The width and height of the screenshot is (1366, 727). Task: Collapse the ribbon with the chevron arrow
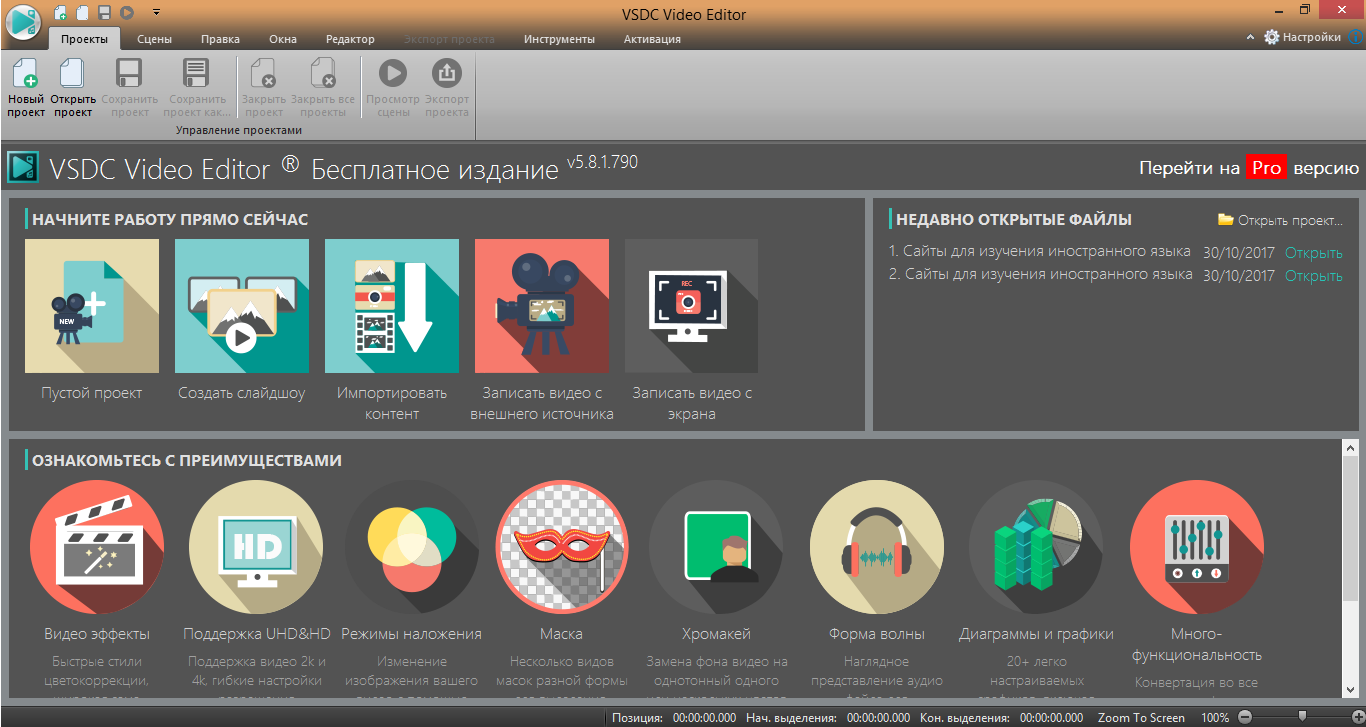[x=1249, y=35]
